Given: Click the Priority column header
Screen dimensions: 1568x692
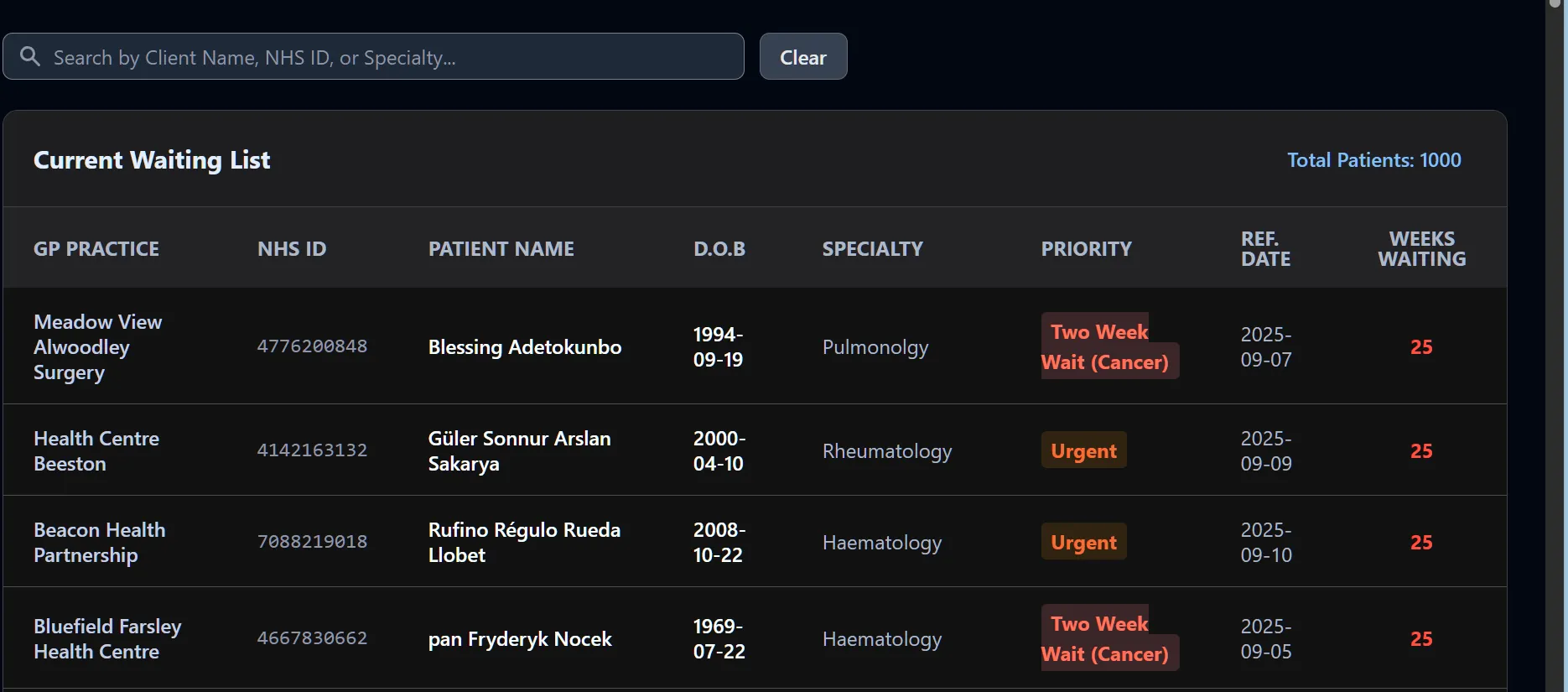Looking at the screenshot, I should pyautogui.click(x=1087, y=249).
